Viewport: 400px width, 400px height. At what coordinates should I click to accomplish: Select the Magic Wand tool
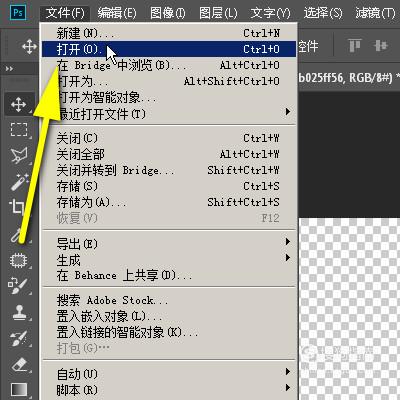19,182
